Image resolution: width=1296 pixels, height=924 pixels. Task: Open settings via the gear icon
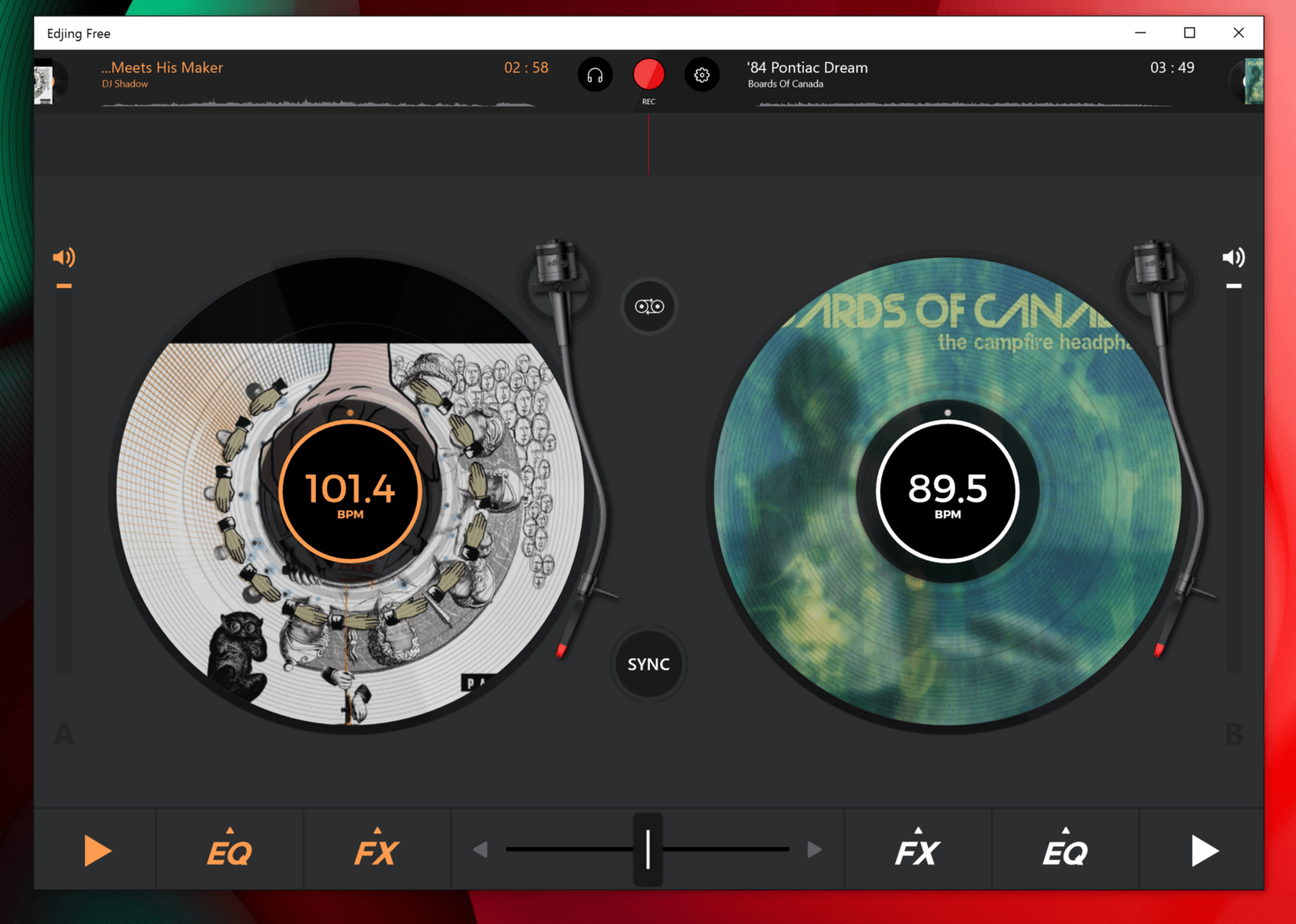click(x=702, y=75)
